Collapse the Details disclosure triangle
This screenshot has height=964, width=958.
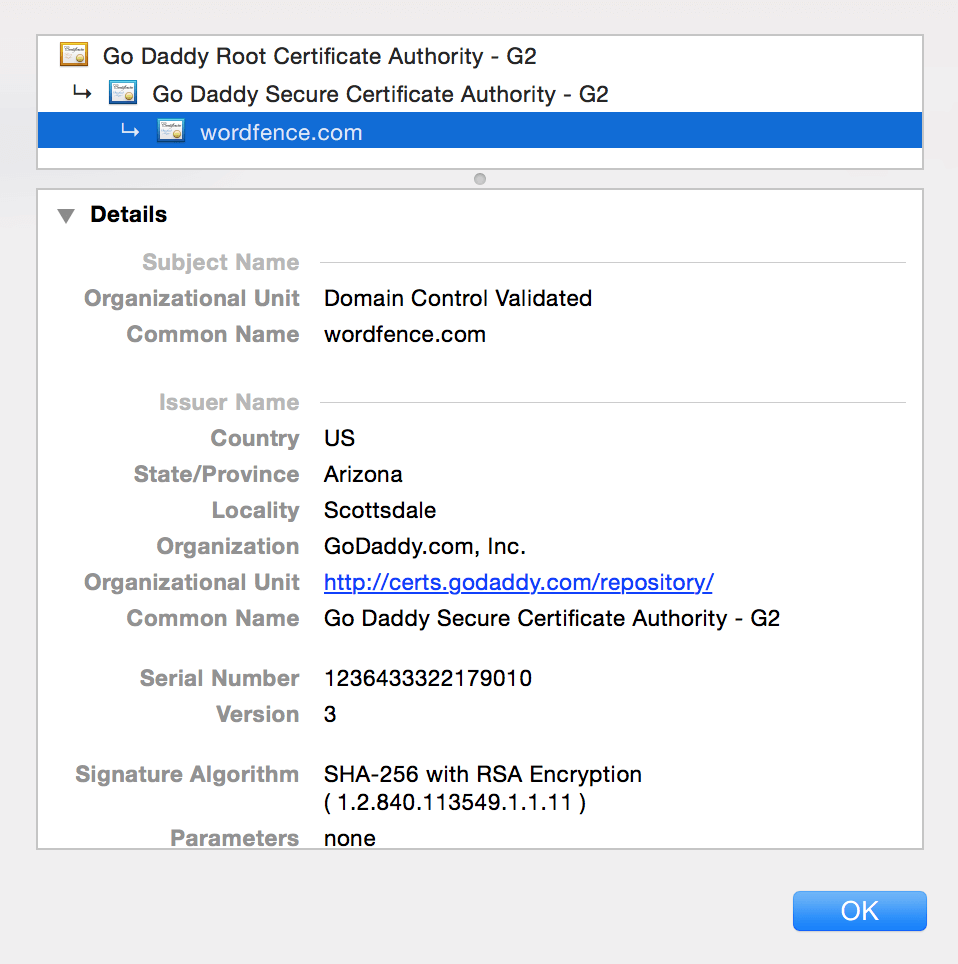coord(65,214)
